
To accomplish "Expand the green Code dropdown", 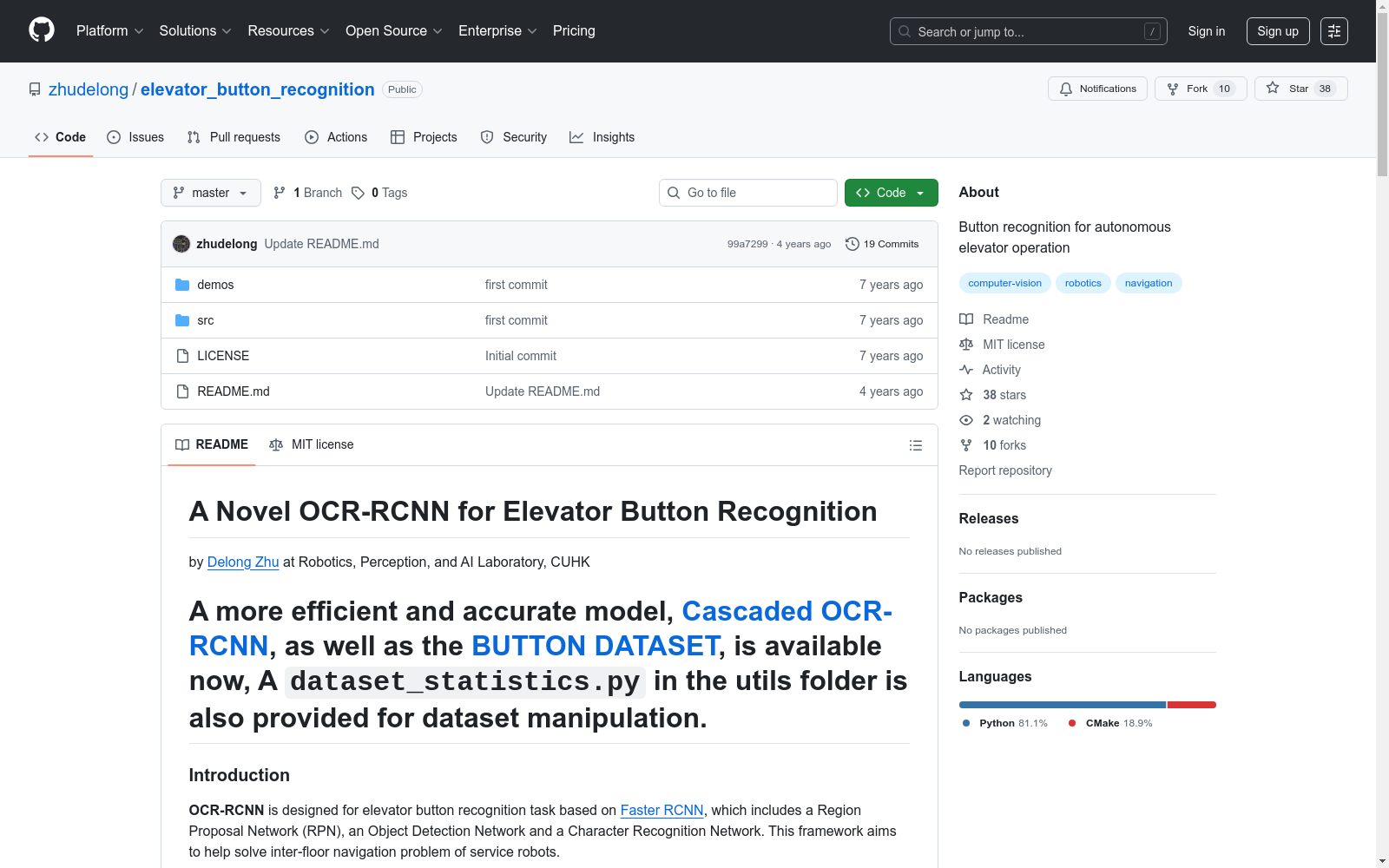I will click(x=891, y=193).
